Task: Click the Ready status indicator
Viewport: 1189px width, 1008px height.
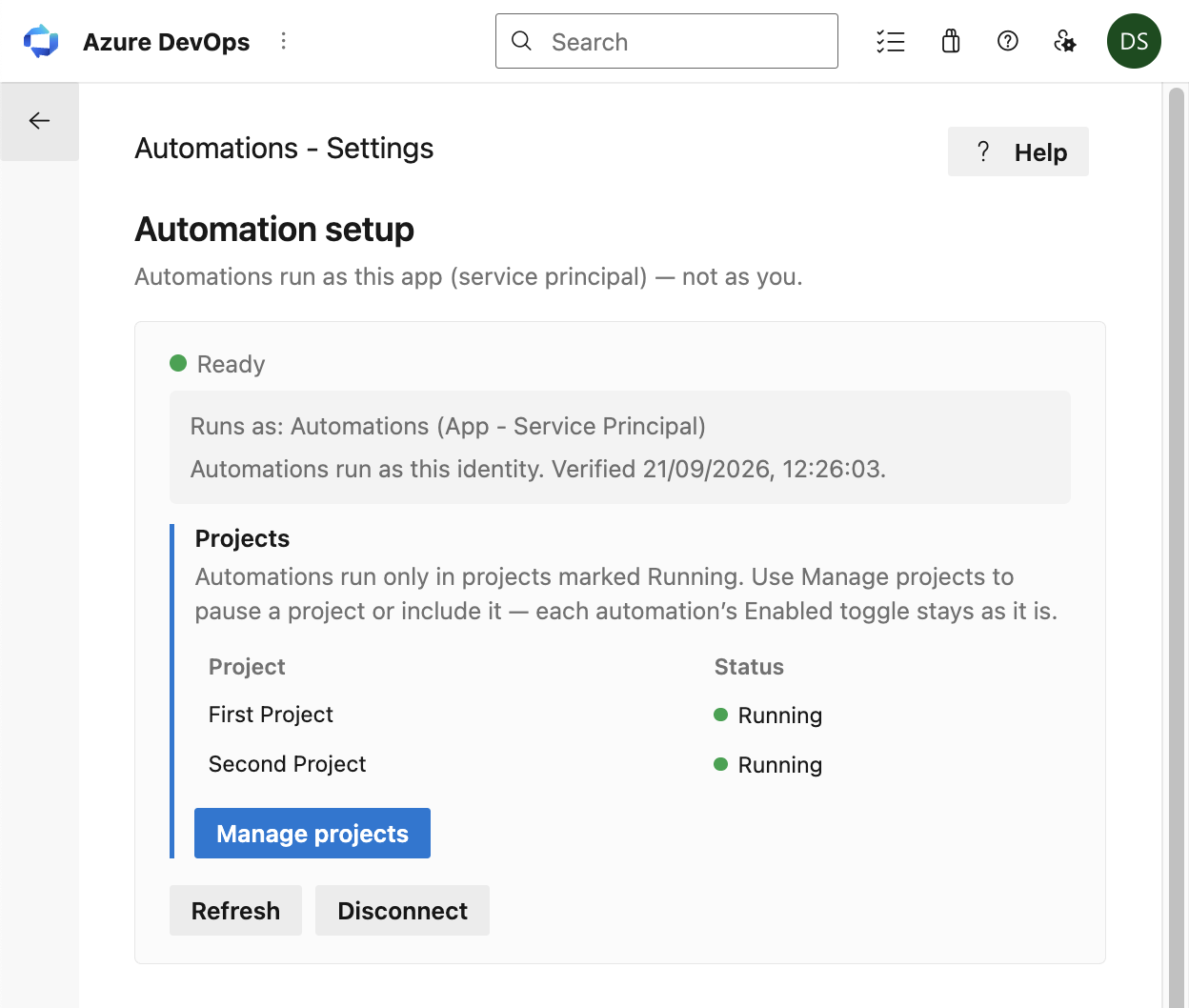Action: (x=217, y=364)
